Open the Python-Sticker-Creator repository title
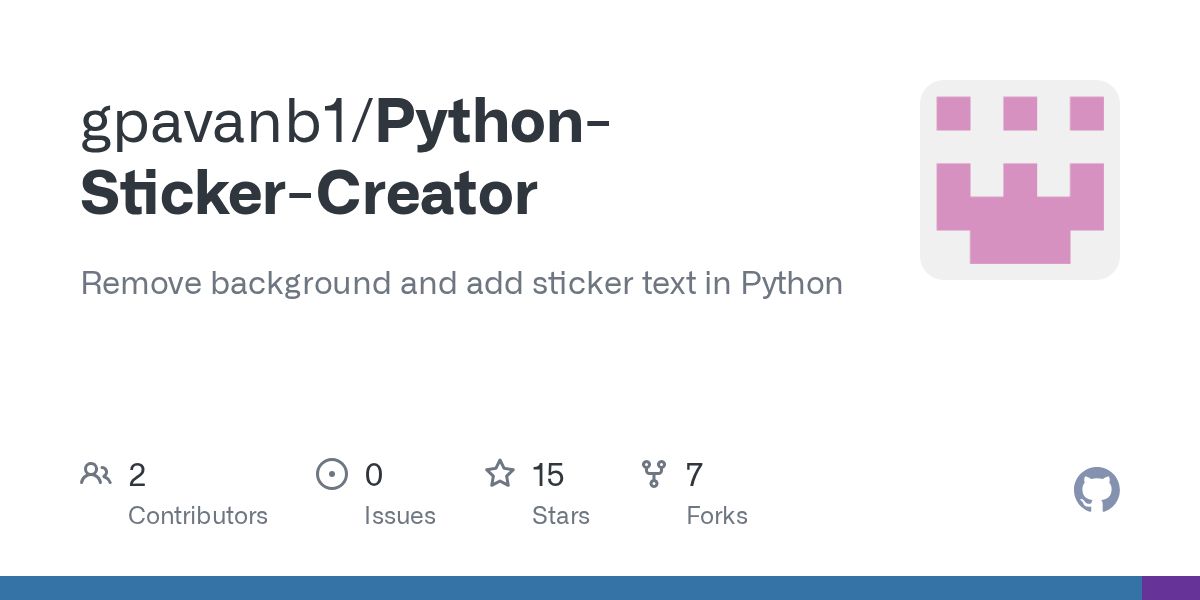 [x=310, y=193]
